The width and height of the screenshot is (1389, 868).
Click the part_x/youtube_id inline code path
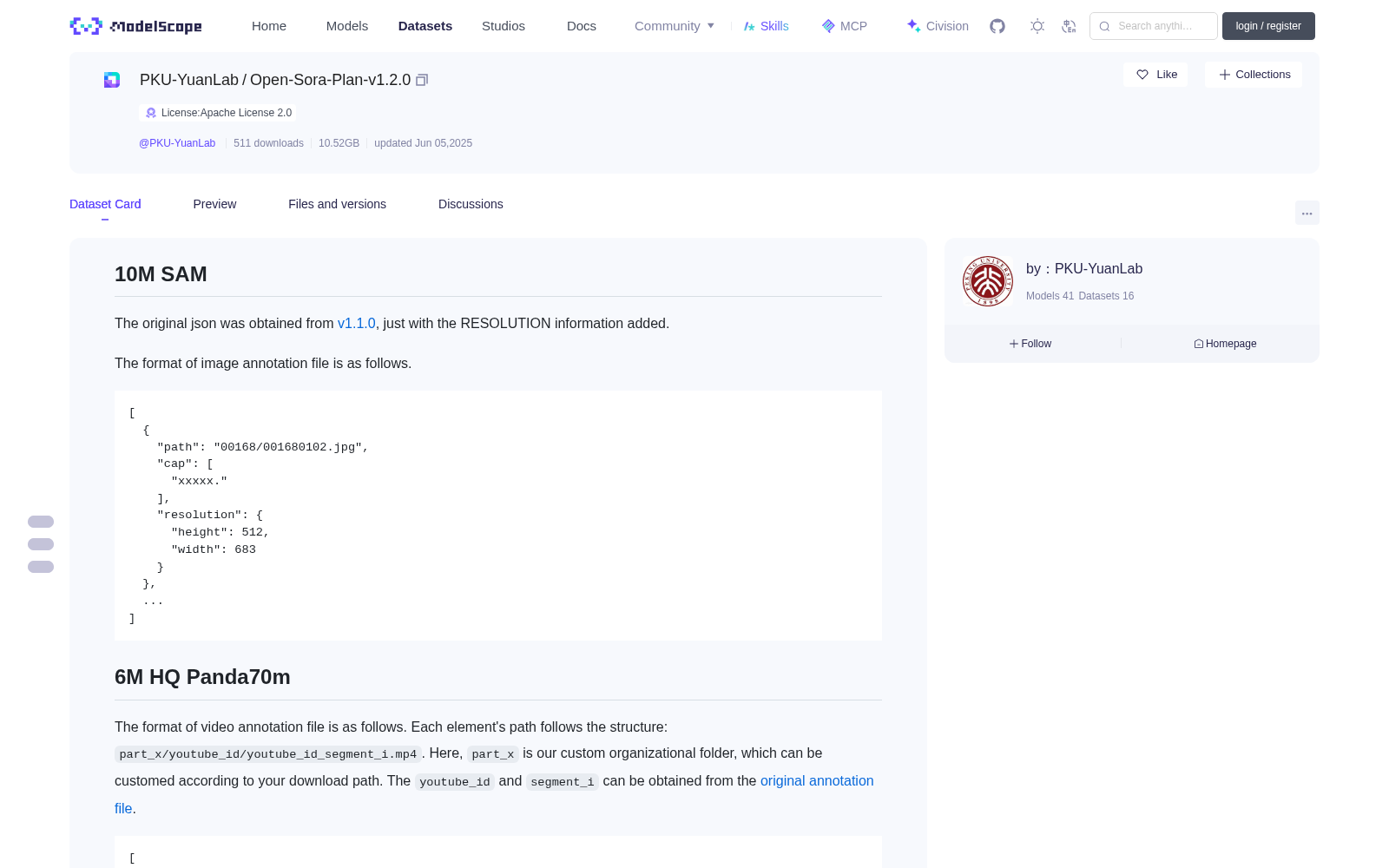(x=268, y=754)
